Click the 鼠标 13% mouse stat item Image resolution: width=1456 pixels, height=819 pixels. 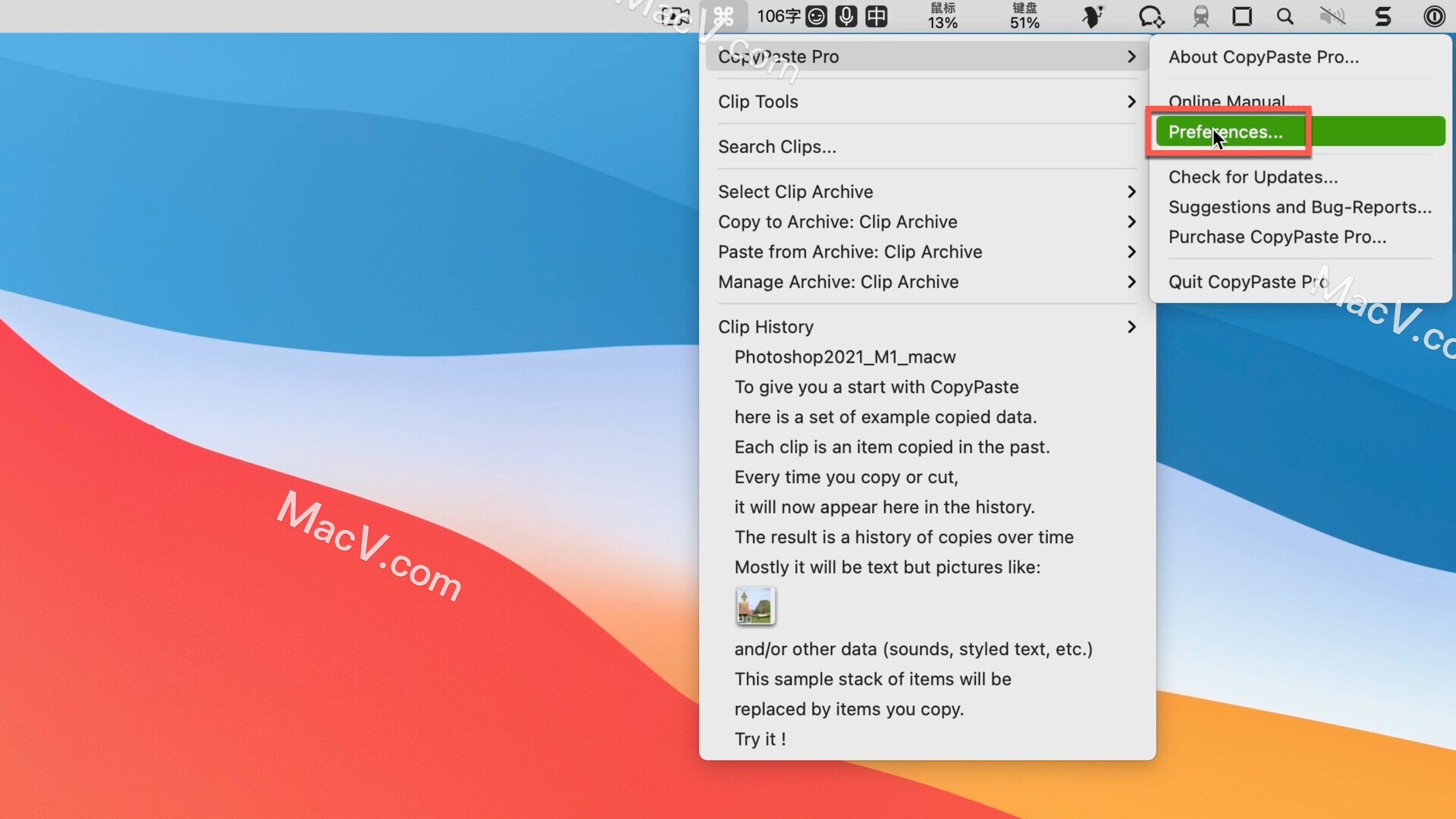943,16
